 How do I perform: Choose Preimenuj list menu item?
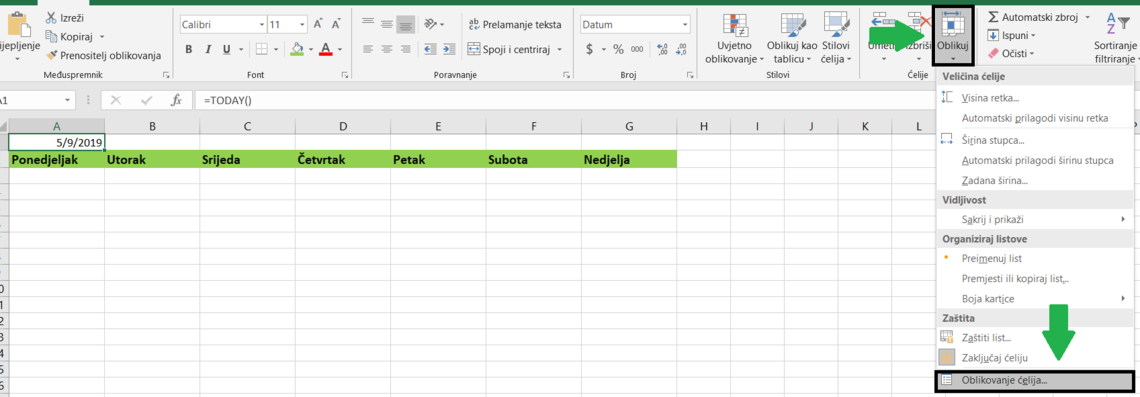1035,258
